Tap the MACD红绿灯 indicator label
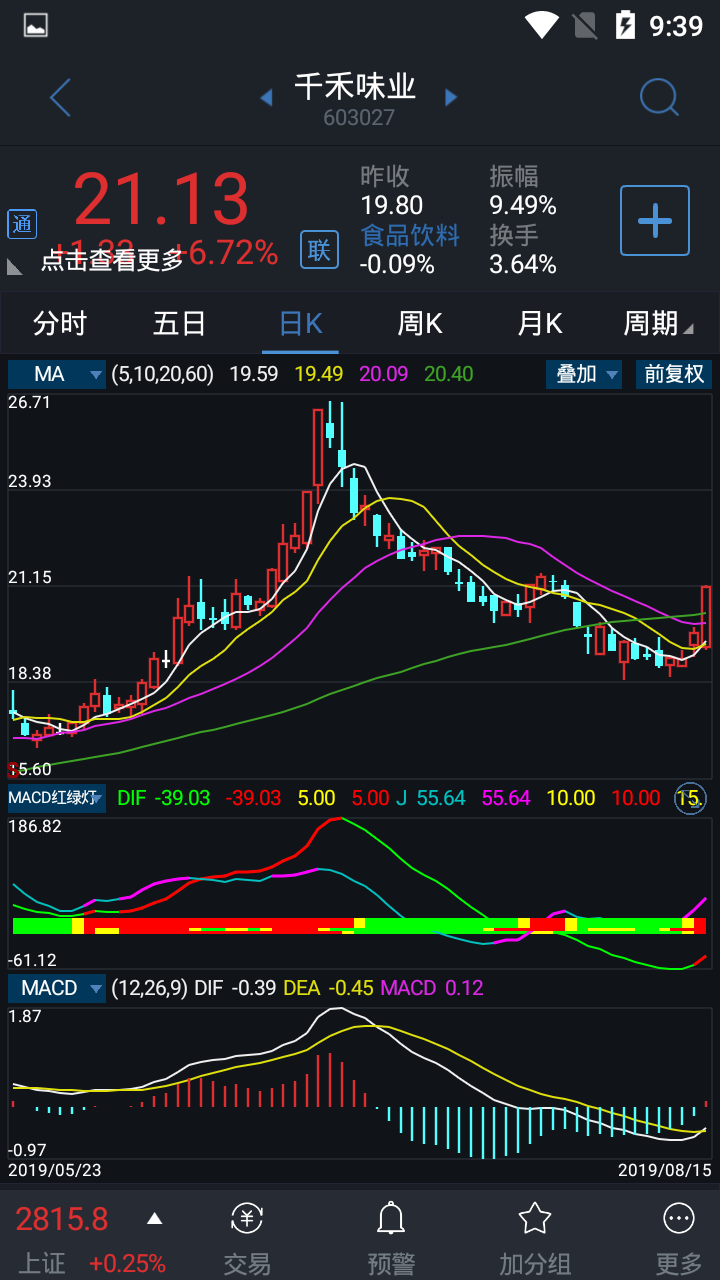 click(57, 798)
